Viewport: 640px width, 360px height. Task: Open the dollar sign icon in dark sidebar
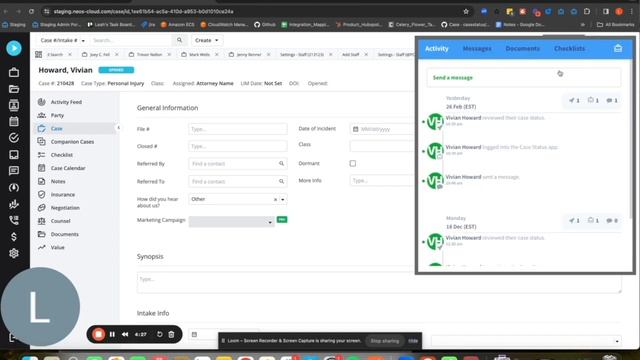pyautogui.click(x=14, y=237)
